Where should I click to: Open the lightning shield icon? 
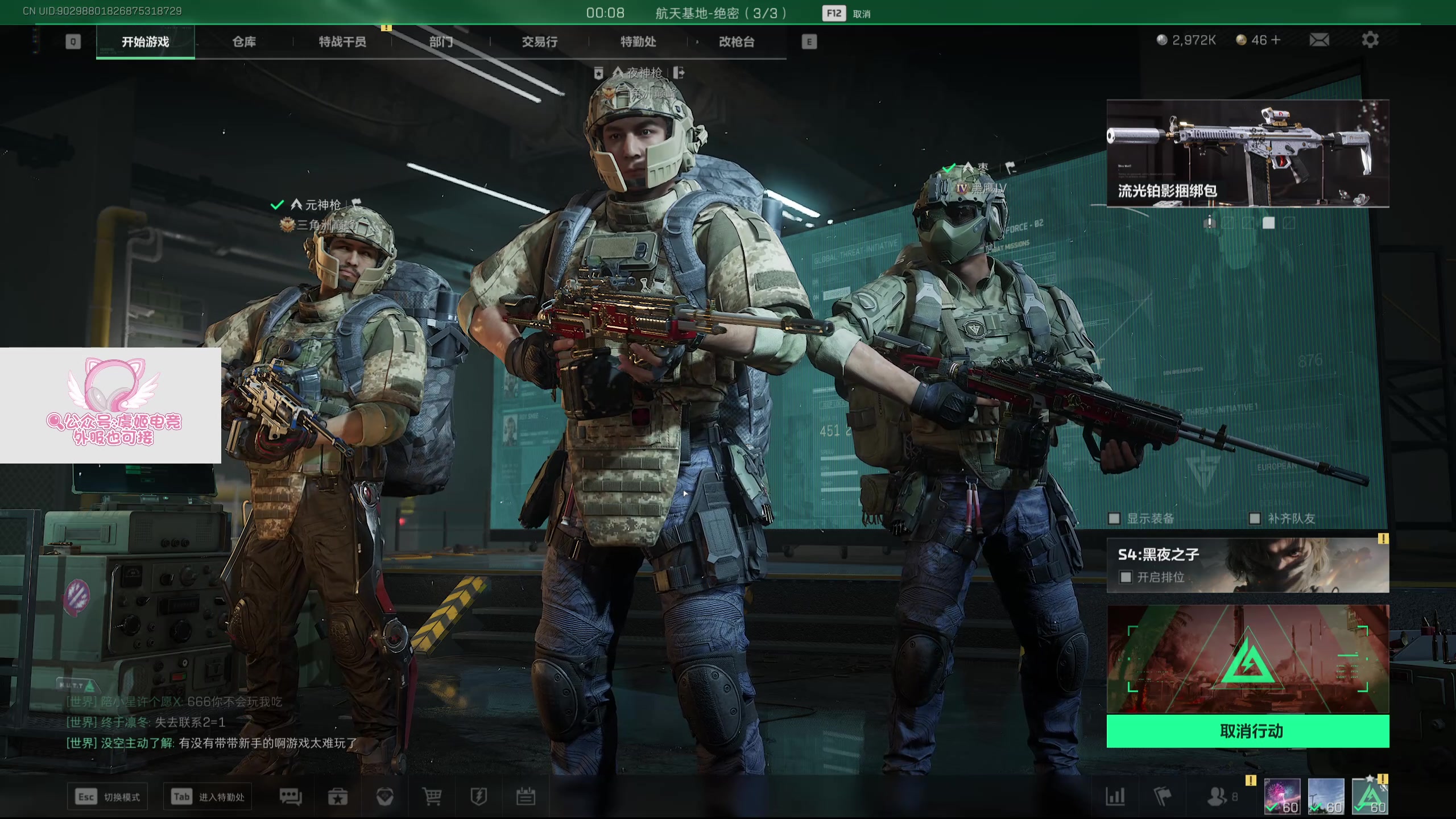click(479, 797)
